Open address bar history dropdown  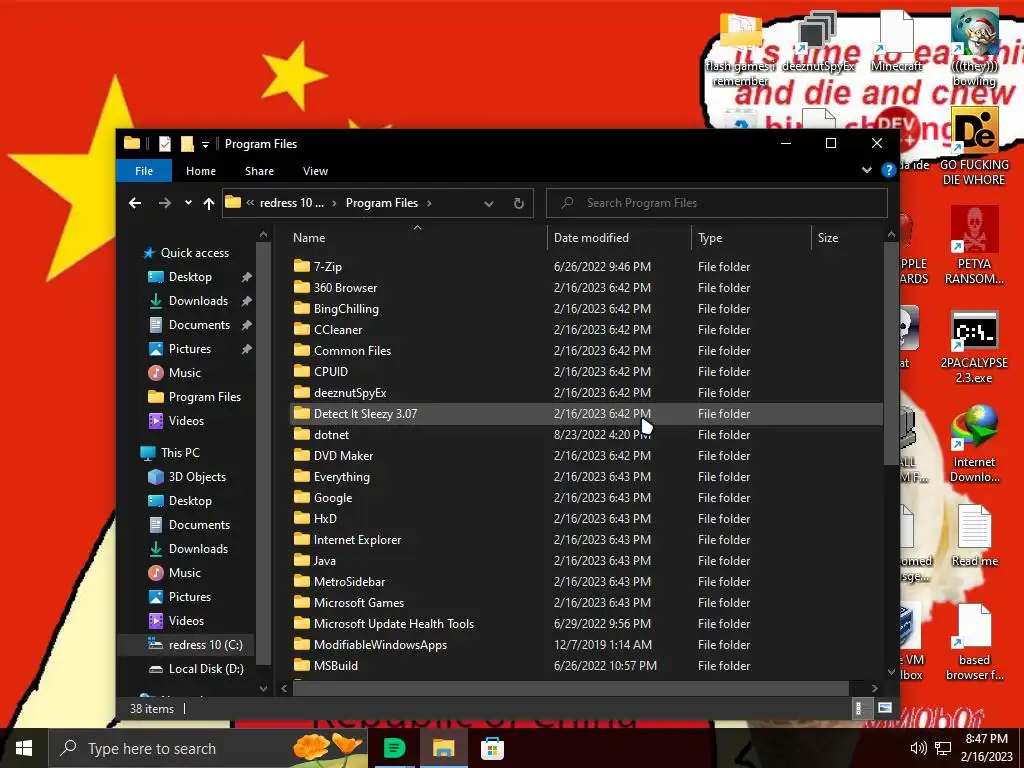[488, 203]
